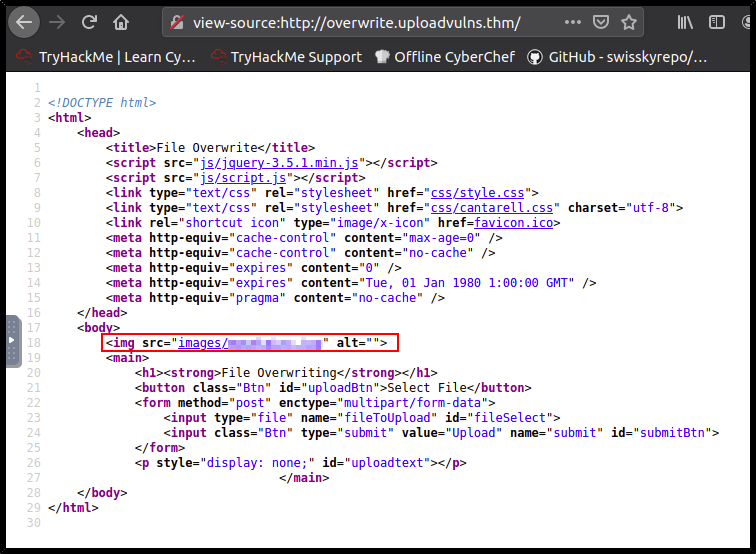The width and height of the screenshot is (756, 554).
Task: Click the 'submitBtn' id value
Action: pyautogui.click(x=672, y=433)
